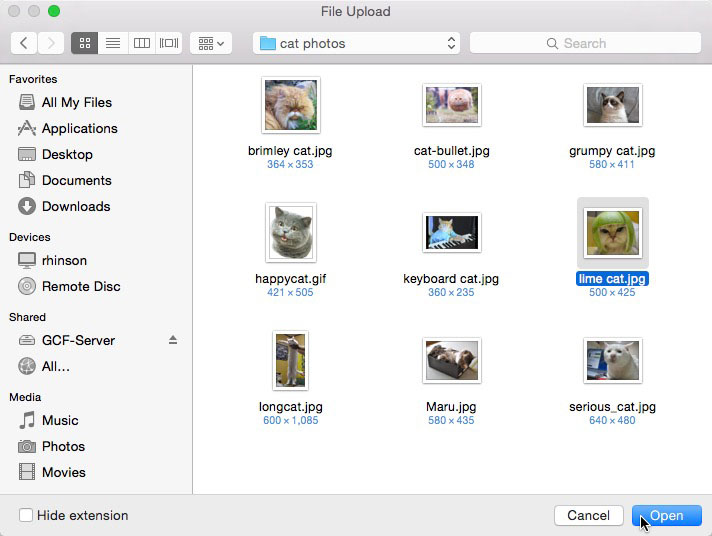Viewport: 712px width, 536px height.
Task: Select the keyboard cat.jpg file
Action: [x=451, y=234]
